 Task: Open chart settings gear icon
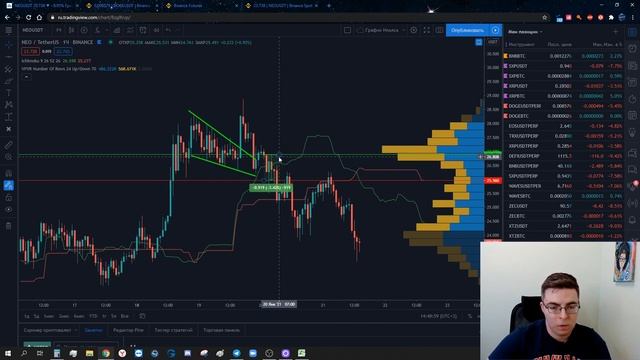click(413, 30)
